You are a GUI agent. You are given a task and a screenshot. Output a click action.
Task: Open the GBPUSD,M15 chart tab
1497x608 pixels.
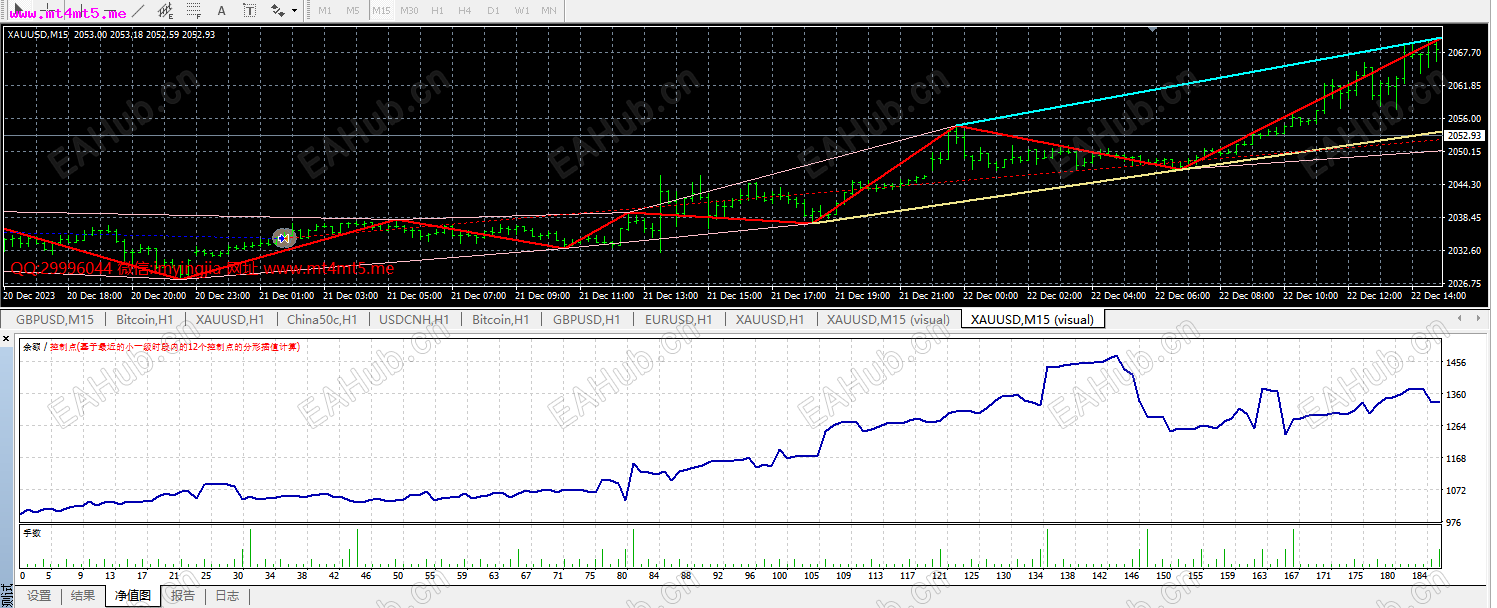tap(55, 319)
